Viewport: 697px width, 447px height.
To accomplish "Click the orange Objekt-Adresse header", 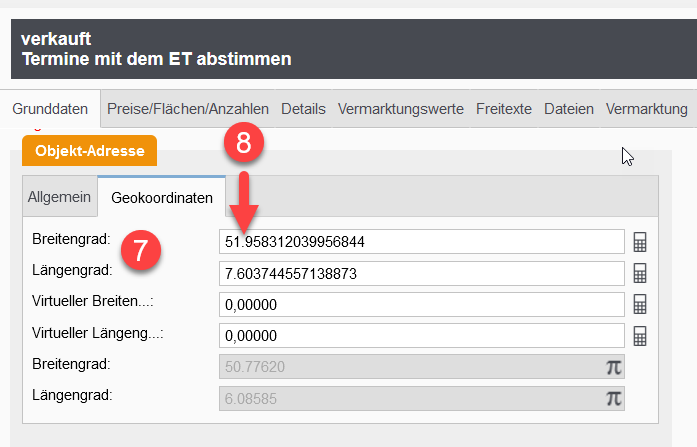I will coord(89,151).
